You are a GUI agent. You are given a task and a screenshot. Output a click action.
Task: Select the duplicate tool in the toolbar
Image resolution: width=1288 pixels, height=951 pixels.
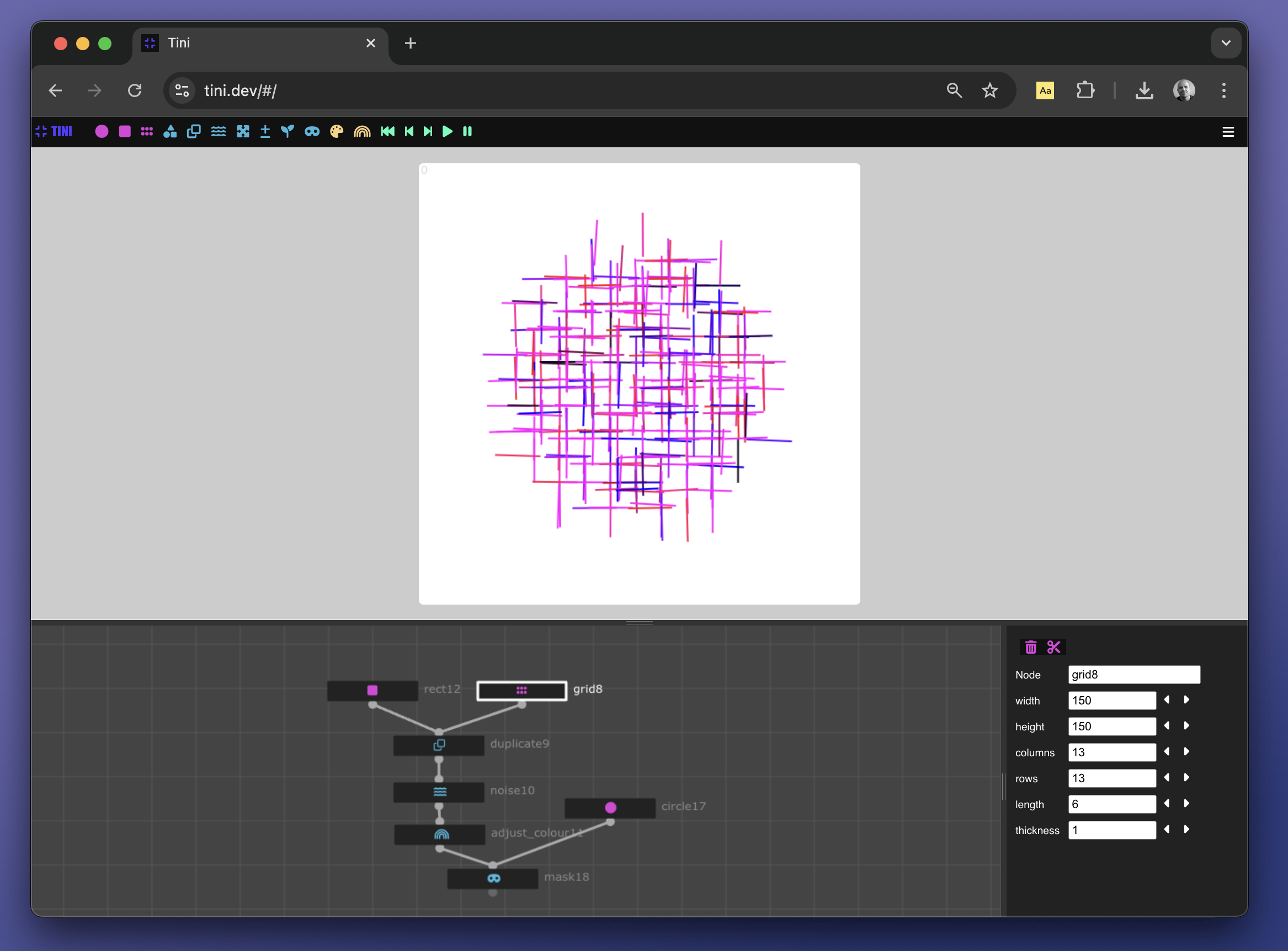(x=194, y=131)
